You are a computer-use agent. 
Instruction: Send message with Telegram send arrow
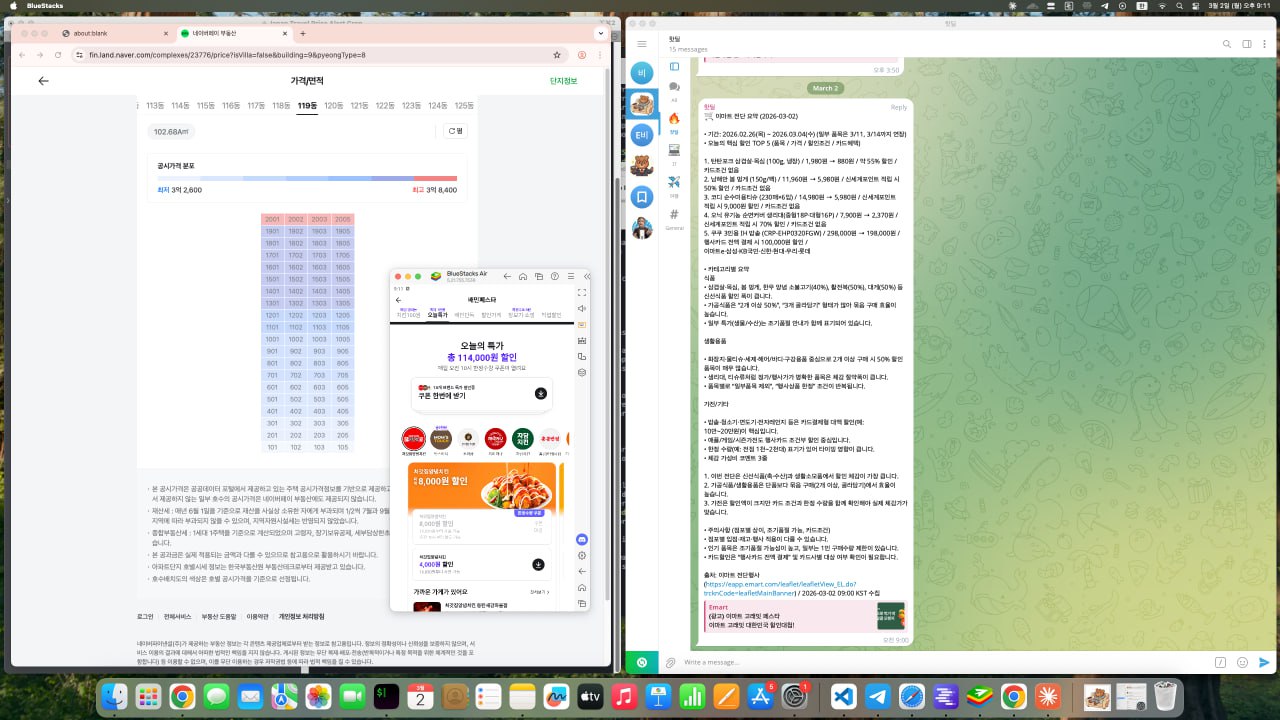coord(1264,662)
